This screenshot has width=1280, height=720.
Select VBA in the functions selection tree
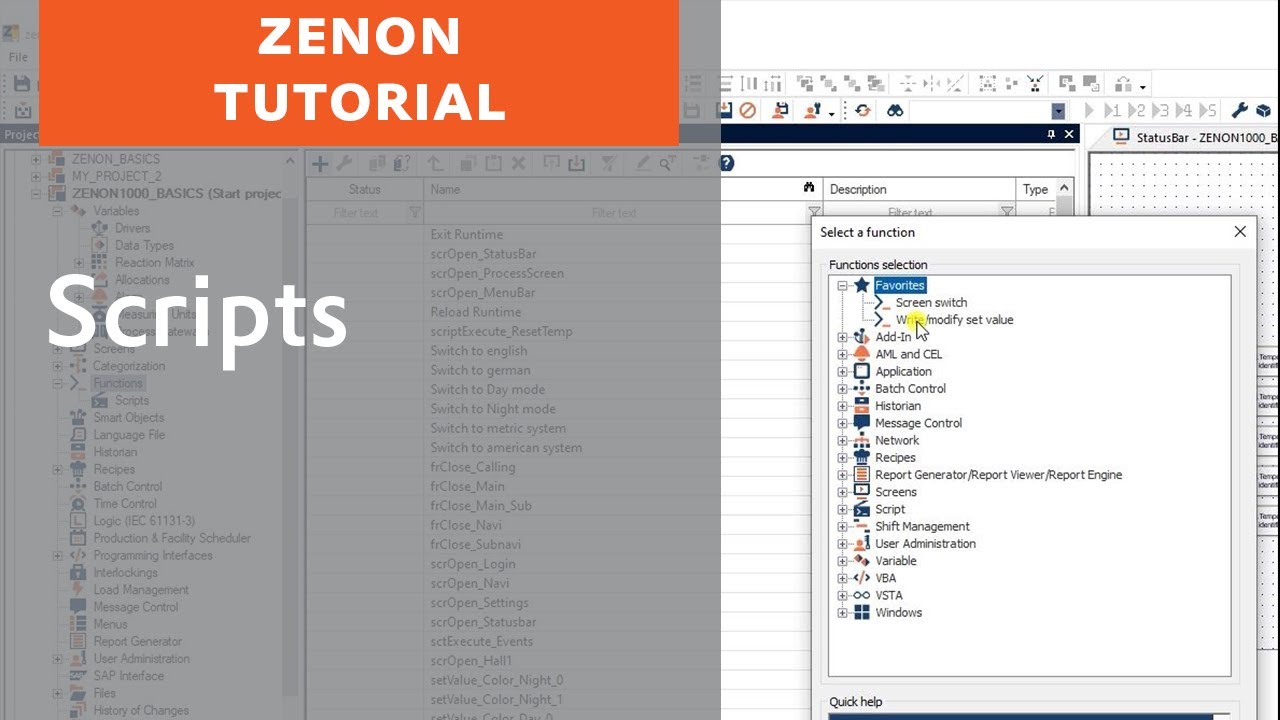886,578
